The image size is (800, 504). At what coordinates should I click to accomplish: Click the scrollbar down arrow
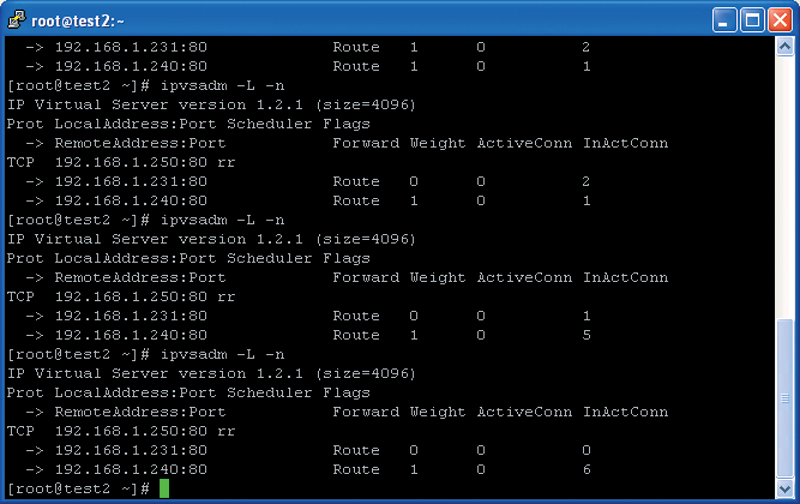click(784, 489)
